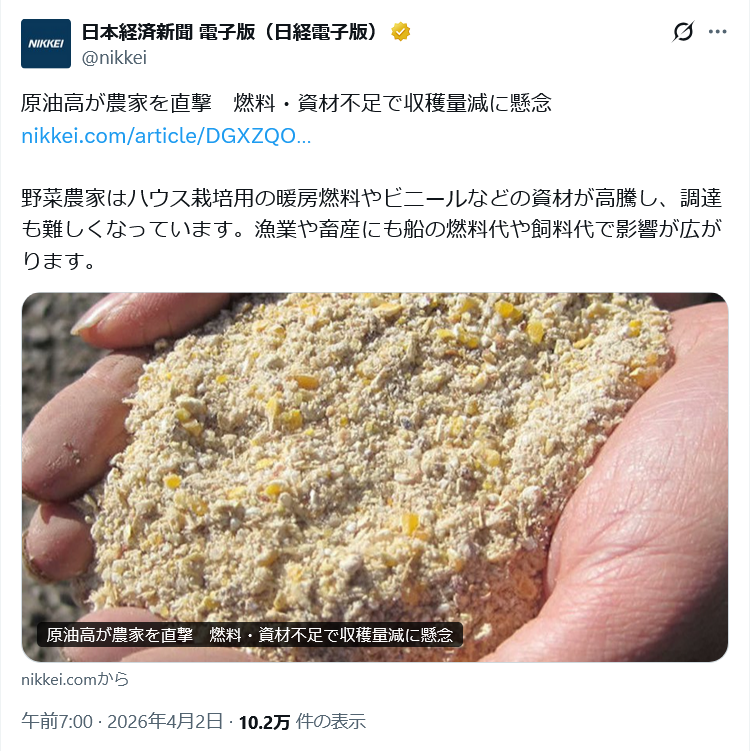The height and width of the screenshot is (751, 751).
Task: Click the gold verified badge
Action: pyautogui.click(x=400, y=32)
